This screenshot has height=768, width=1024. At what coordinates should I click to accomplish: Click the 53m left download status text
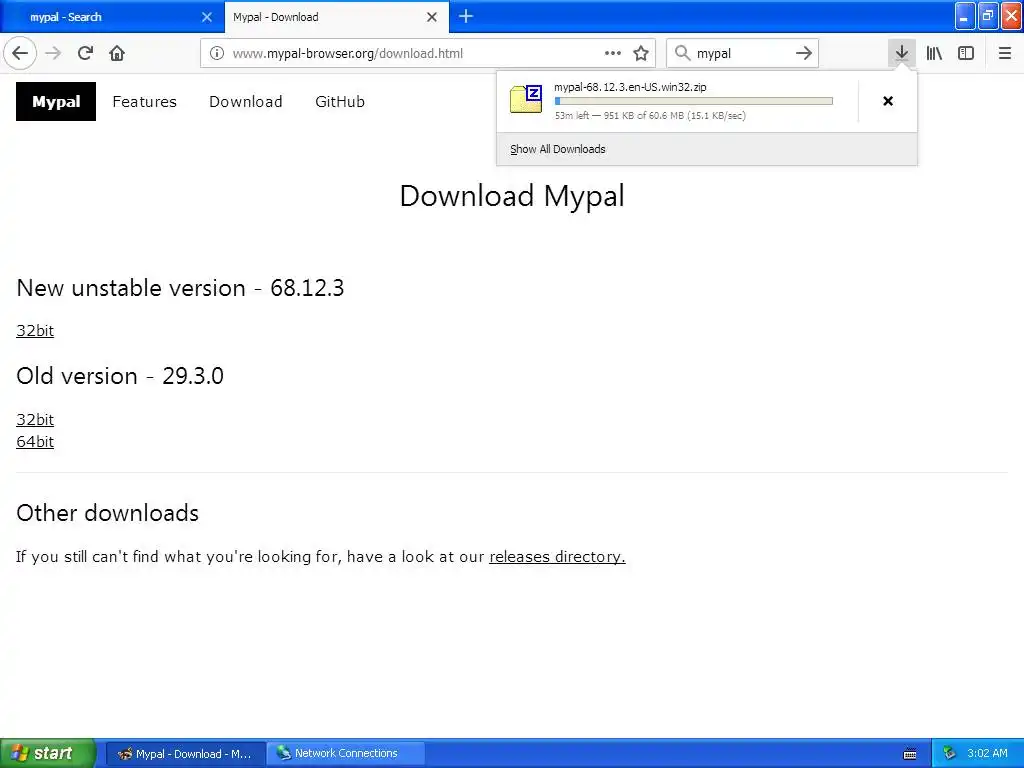pyautogui.click(x=650, y=116)
